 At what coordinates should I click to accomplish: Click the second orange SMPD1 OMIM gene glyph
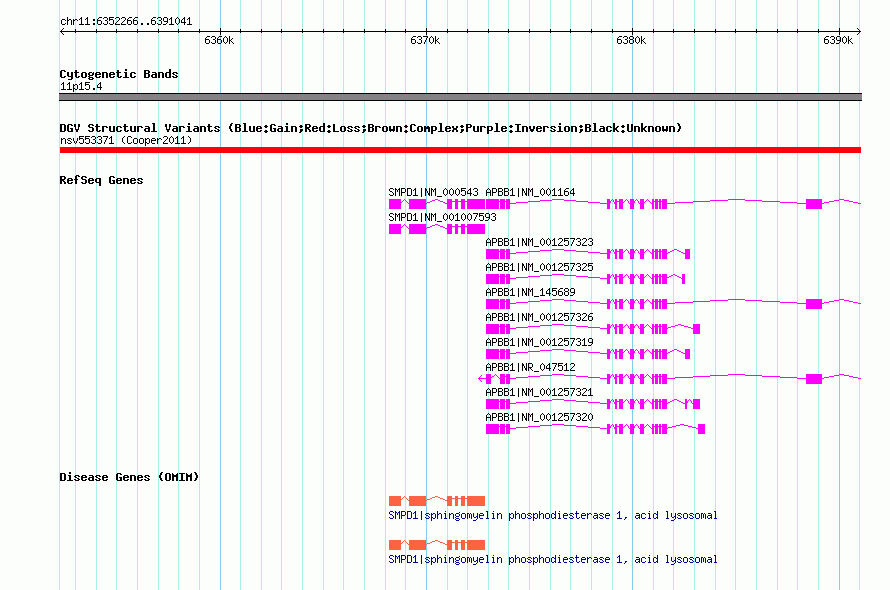(437, 545)
